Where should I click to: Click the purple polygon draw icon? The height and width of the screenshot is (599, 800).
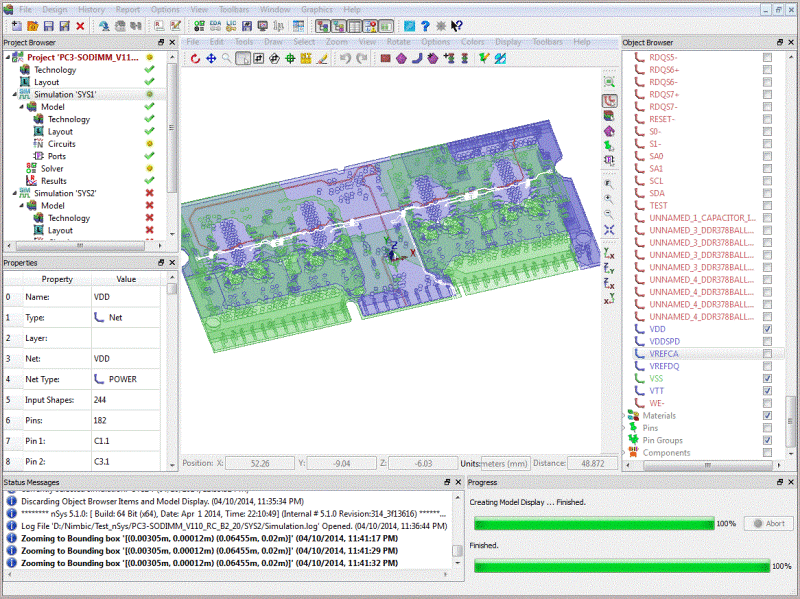(x=402, y=59)
